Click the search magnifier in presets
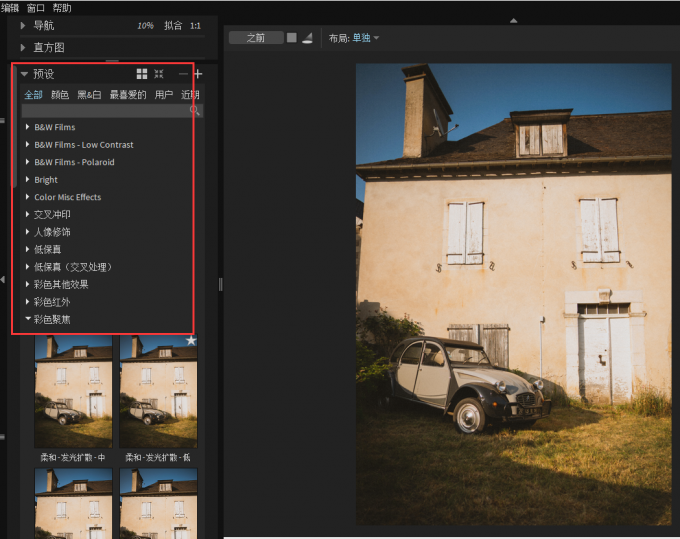This screenshot has height=539, width=680. (x=195, y=111)
